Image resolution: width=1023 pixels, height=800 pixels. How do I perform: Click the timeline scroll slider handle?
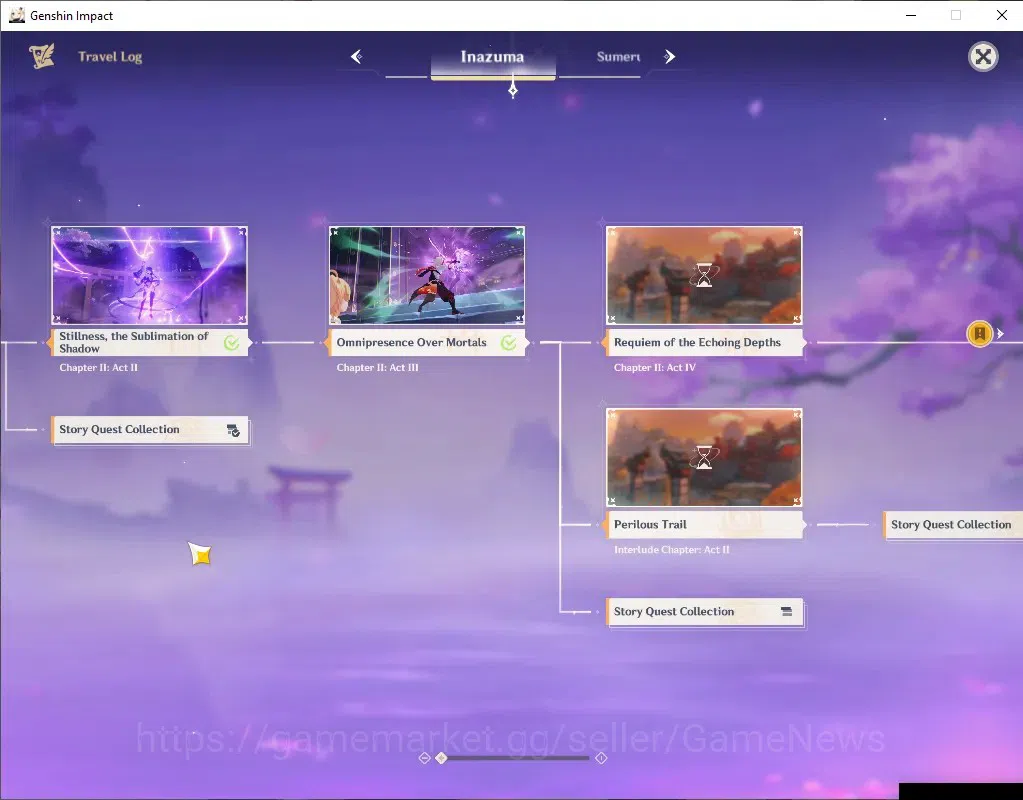pos(442,758)
